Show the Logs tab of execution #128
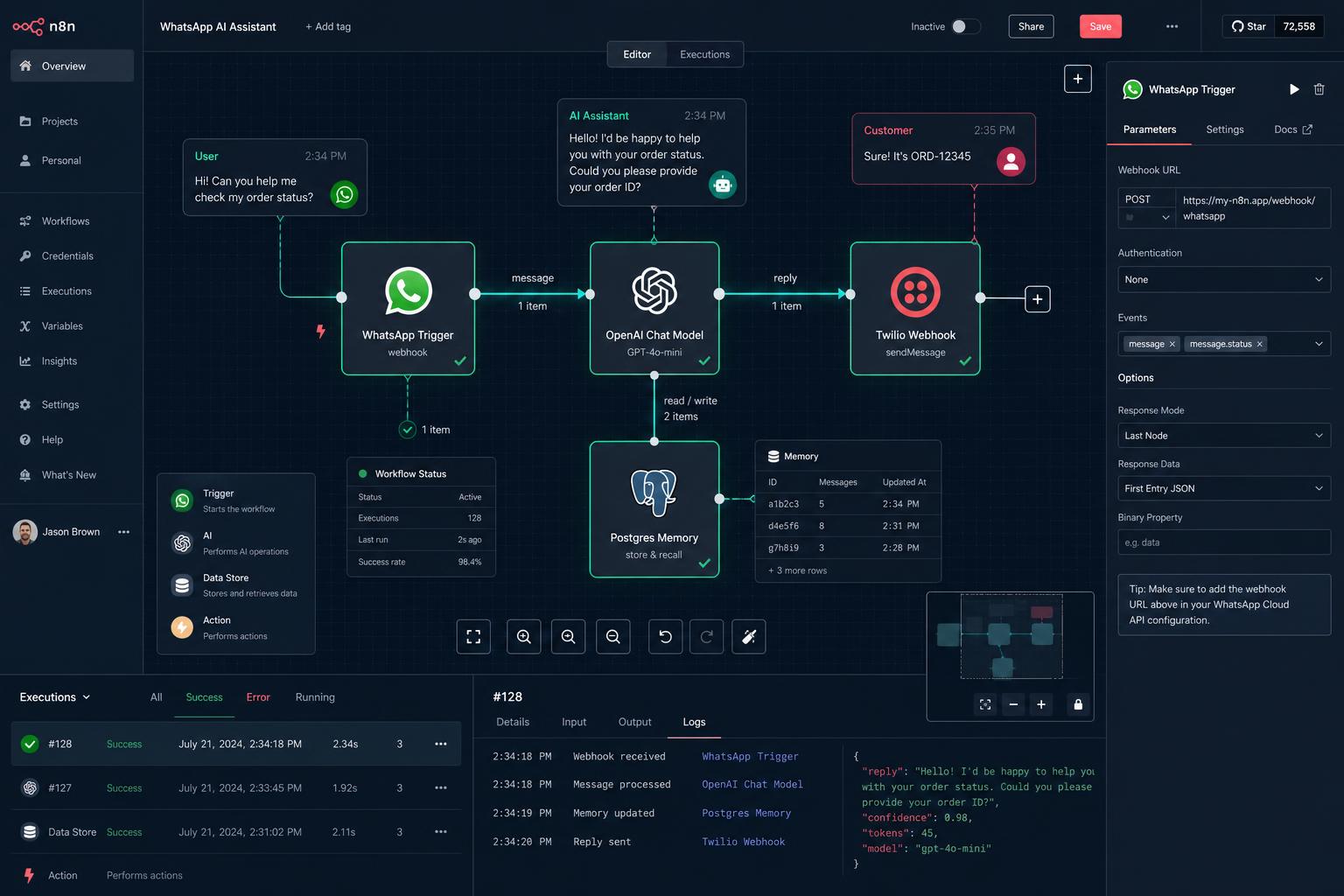1344x896 pixels. point(694,722)
